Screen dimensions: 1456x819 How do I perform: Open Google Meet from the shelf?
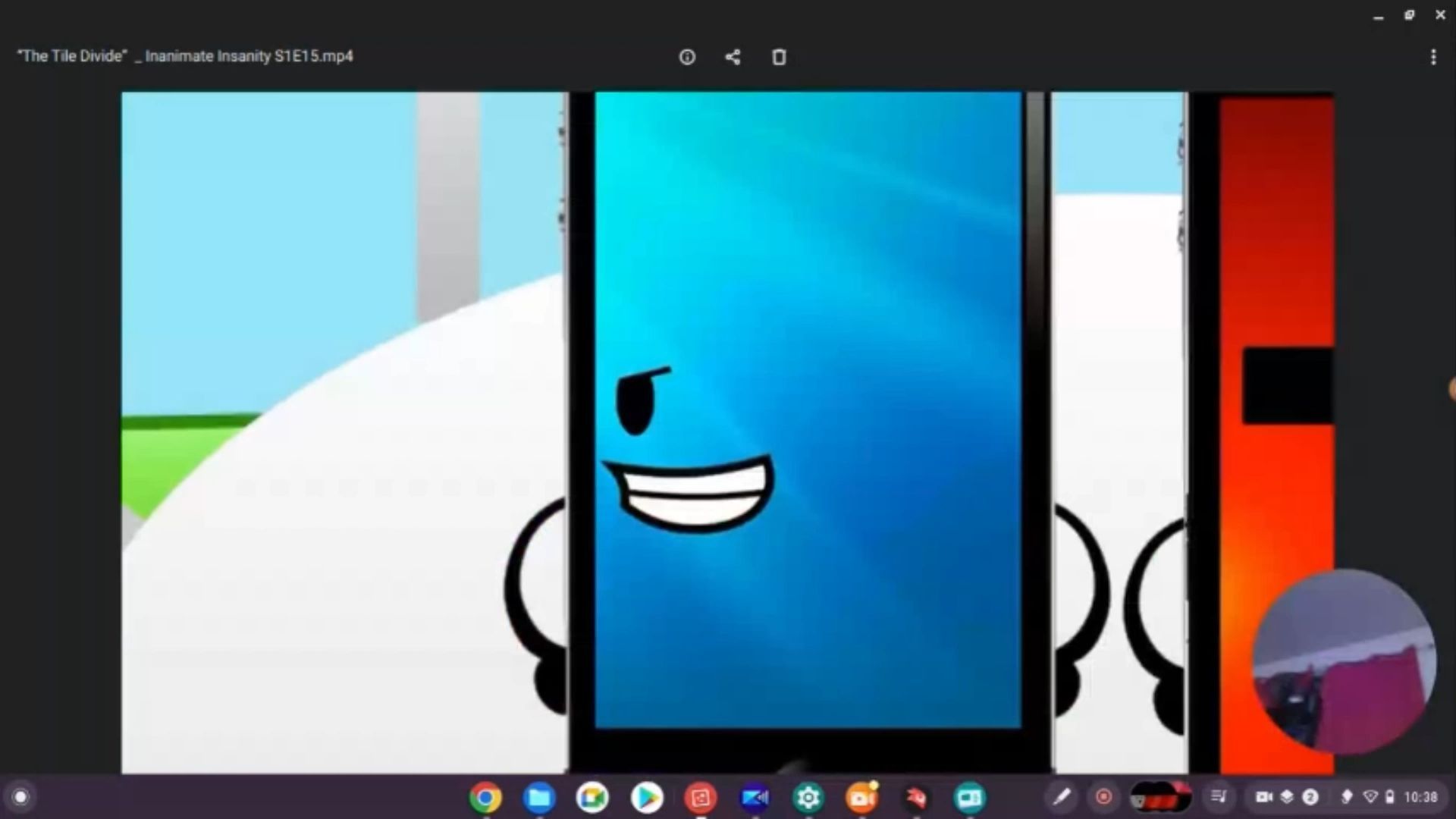click(592, 797)
